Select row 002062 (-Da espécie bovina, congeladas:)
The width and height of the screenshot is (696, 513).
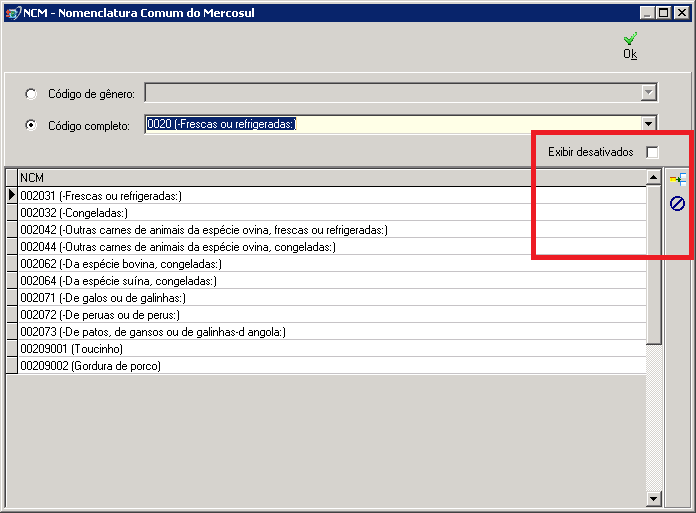tap(332, 264)
